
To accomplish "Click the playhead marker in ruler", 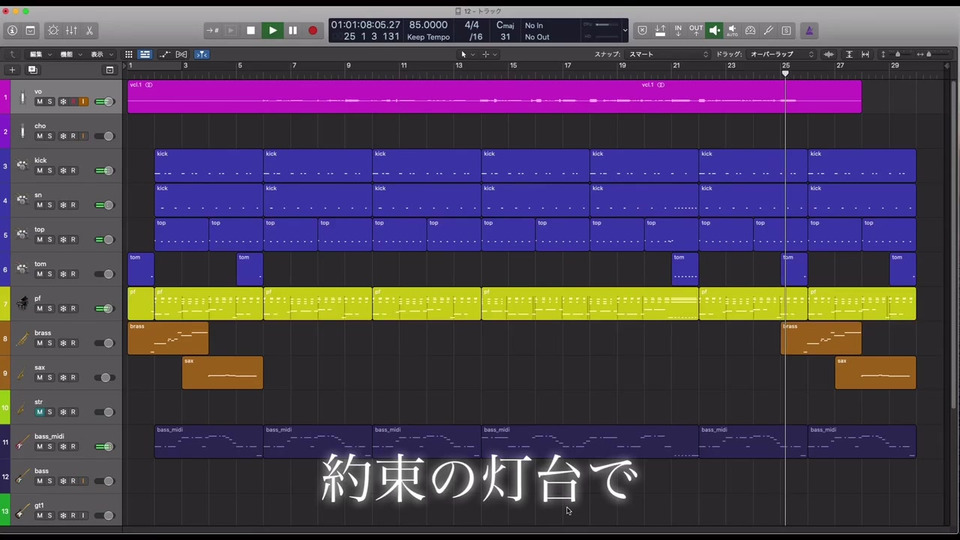I will [785, 73].
